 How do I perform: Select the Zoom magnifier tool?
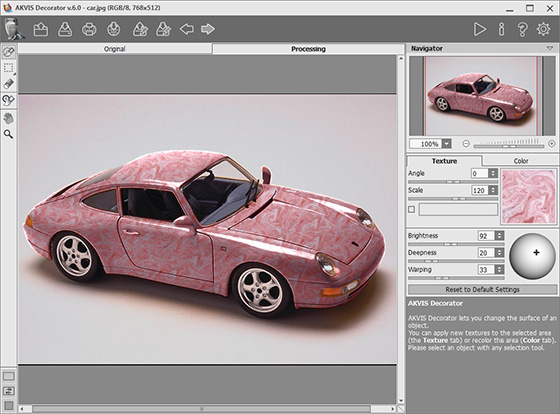pos(9,134)
